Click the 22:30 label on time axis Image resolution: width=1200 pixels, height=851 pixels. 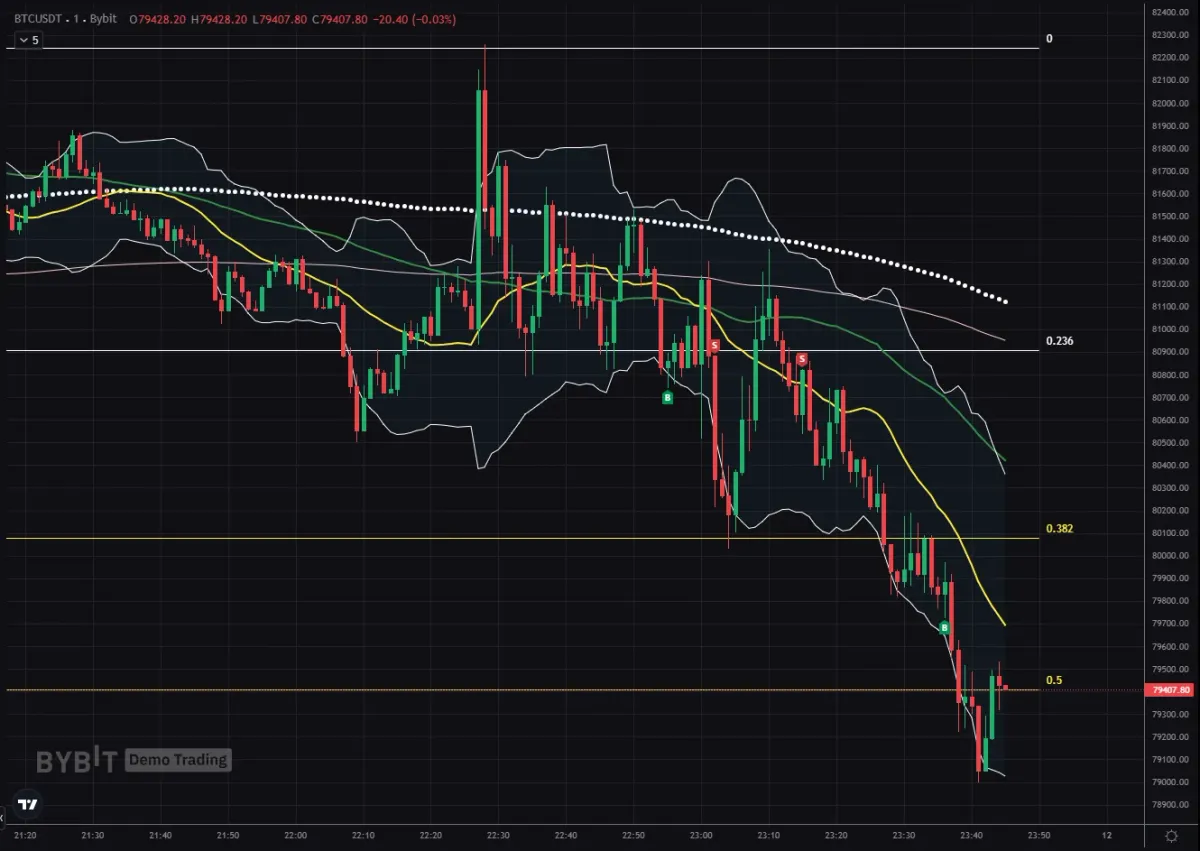click(498, 834)
